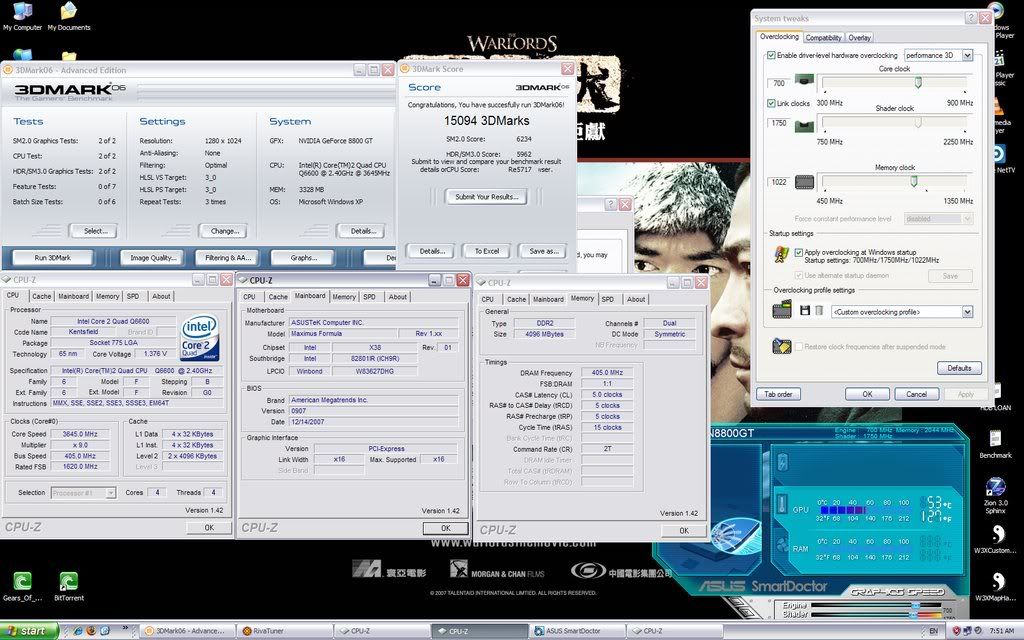Image resolution: width=1024 pixels, height=640 pixels.
Task: Click the delete profile trash can icon
Action: (x=819, y=312)
